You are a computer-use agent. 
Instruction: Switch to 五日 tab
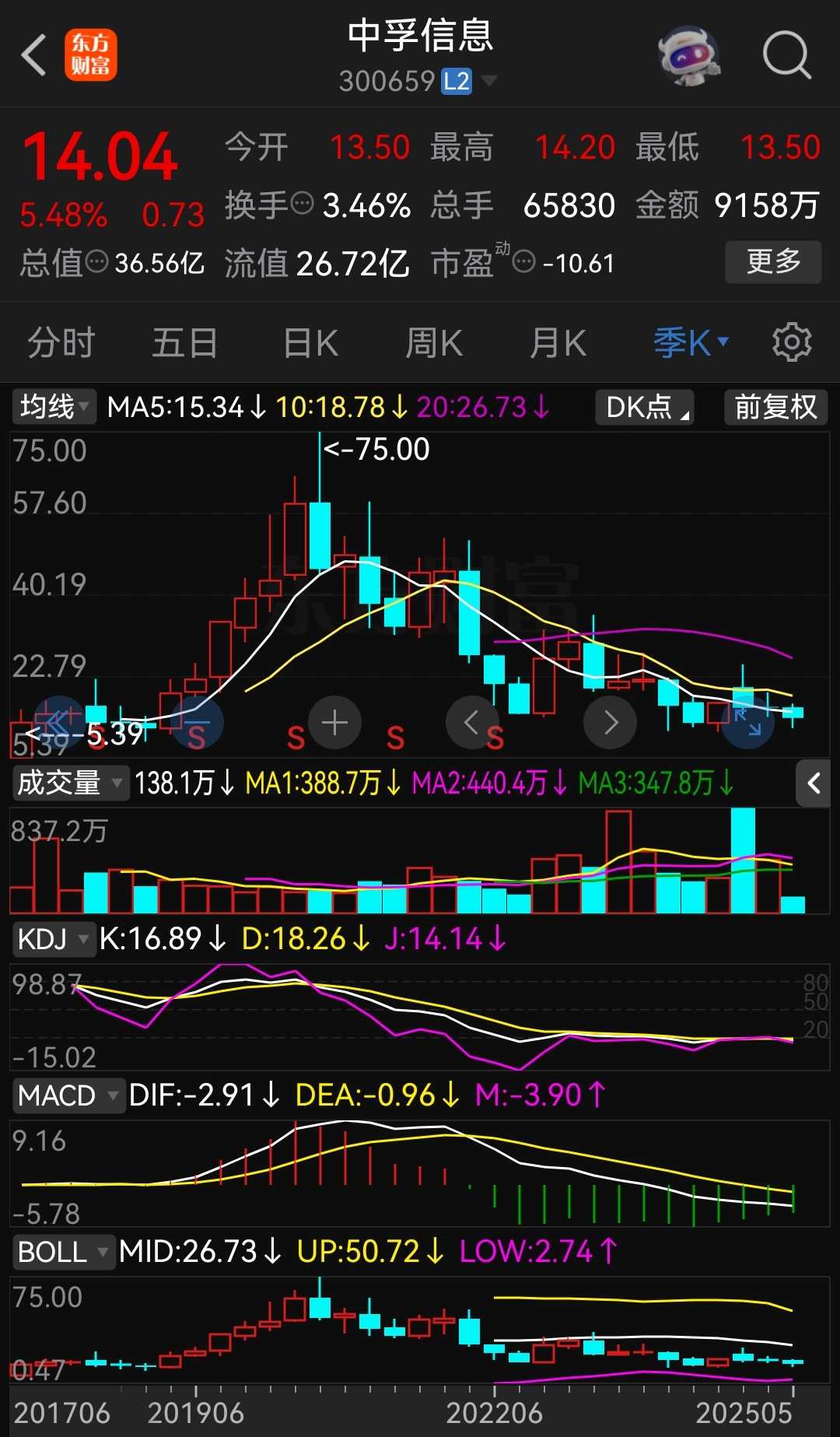[x=185, y=342]
